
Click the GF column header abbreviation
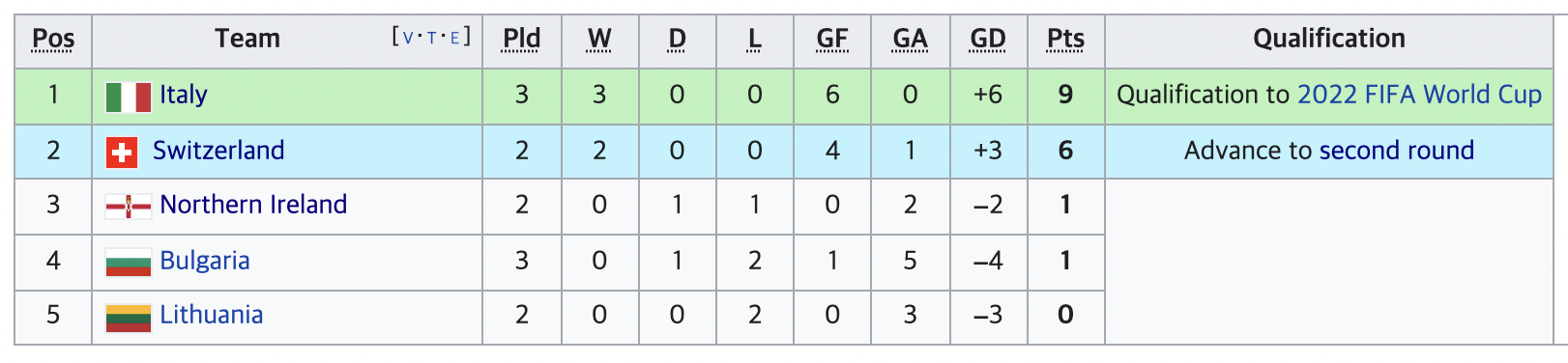click(x=832, y=39)
